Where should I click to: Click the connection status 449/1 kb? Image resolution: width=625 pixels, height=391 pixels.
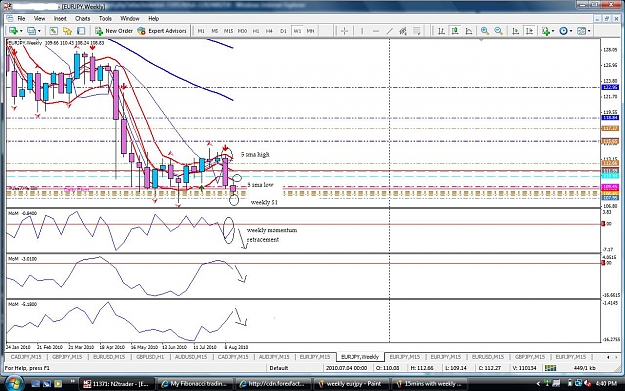click(x=584, y=368)
